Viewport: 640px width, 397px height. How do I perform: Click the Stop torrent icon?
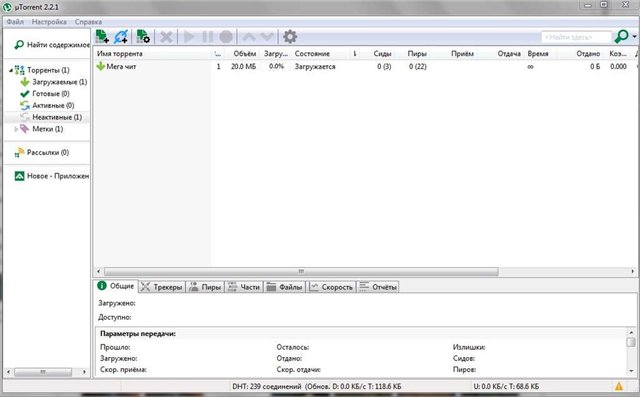226,37
